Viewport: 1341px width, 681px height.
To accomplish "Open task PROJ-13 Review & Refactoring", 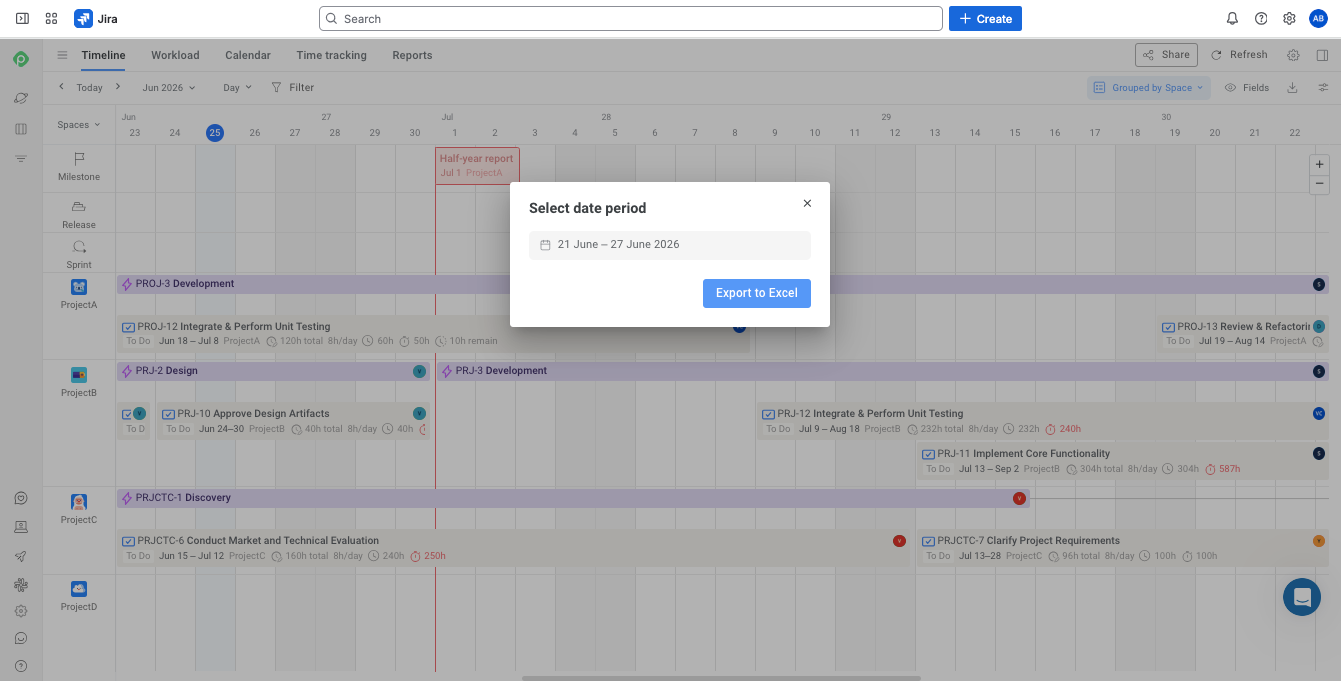I will [1244, 333].
